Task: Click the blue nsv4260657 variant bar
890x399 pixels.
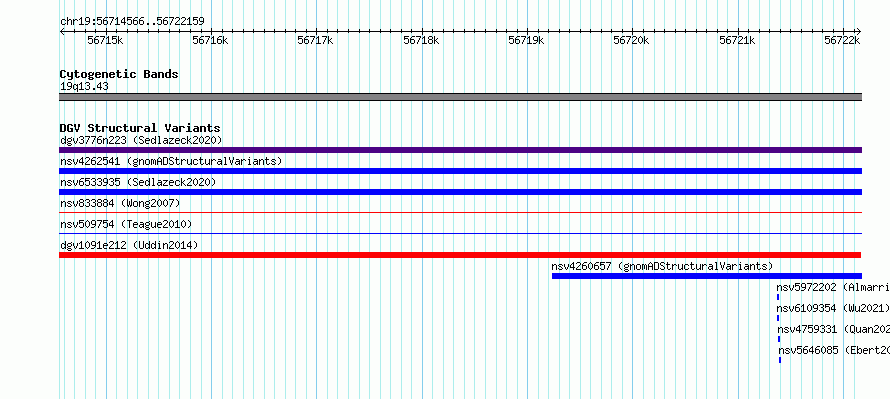Action: [x=707, y=276]
